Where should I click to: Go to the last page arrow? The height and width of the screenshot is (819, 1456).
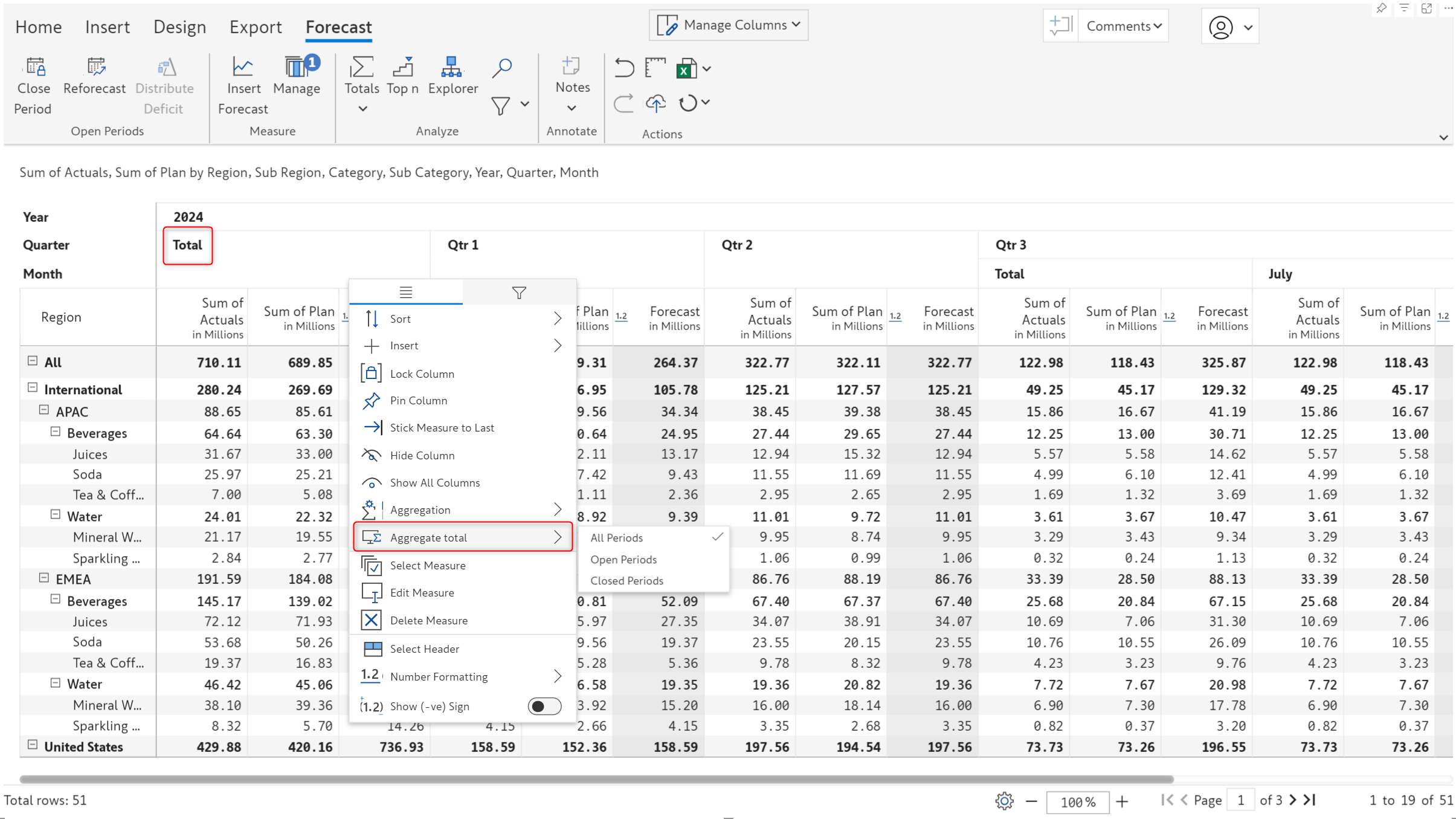(x=1310, y=800)
